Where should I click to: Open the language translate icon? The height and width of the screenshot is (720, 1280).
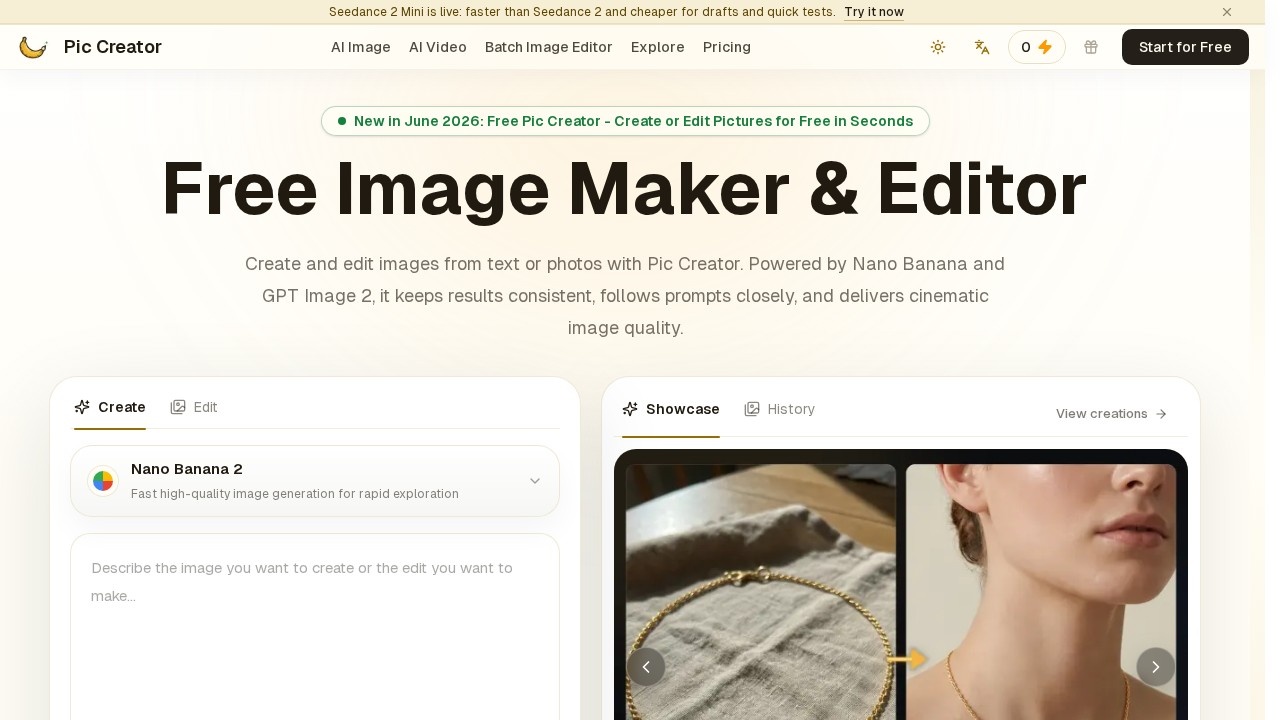click(x=982, y=47)
